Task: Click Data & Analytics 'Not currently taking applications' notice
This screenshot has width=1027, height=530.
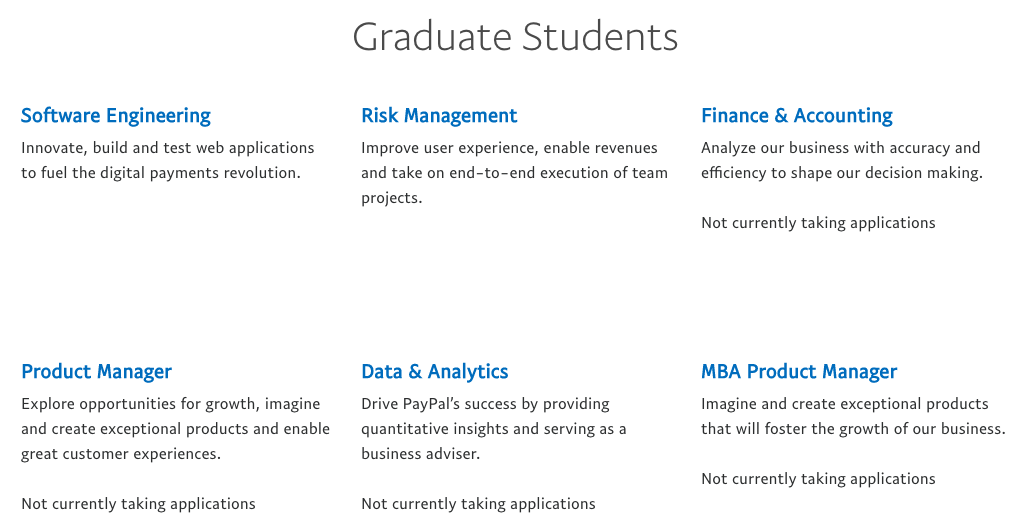Action: click(x=478, y=504)
